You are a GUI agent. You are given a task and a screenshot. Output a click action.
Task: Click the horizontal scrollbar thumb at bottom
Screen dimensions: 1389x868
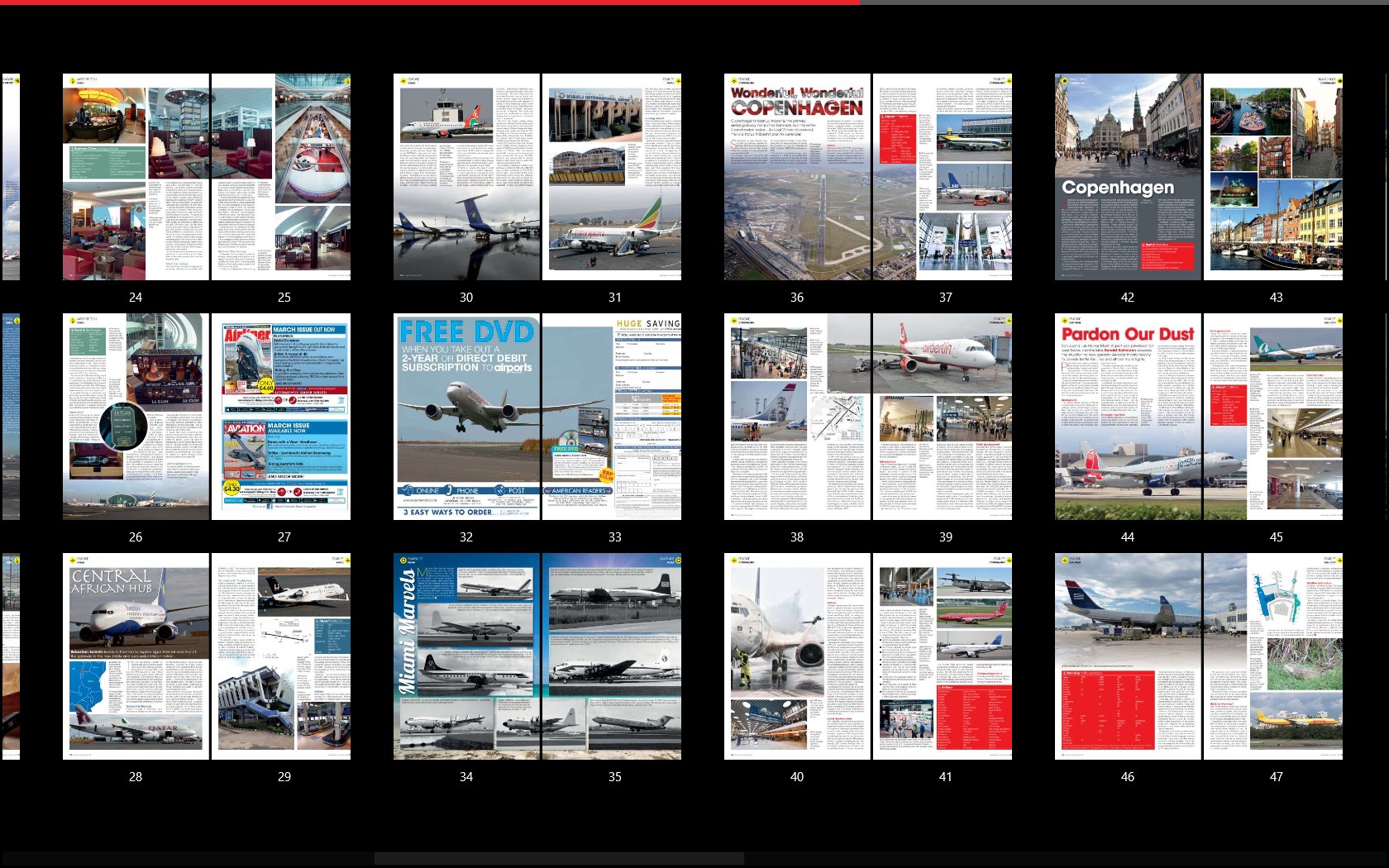click(x=559, y=859)
